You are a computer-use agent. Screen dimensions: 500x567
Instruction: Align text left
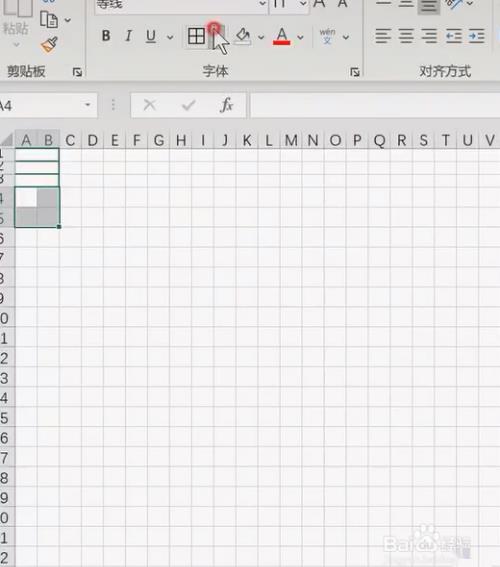pyautogui.click(x=383, y=36)
